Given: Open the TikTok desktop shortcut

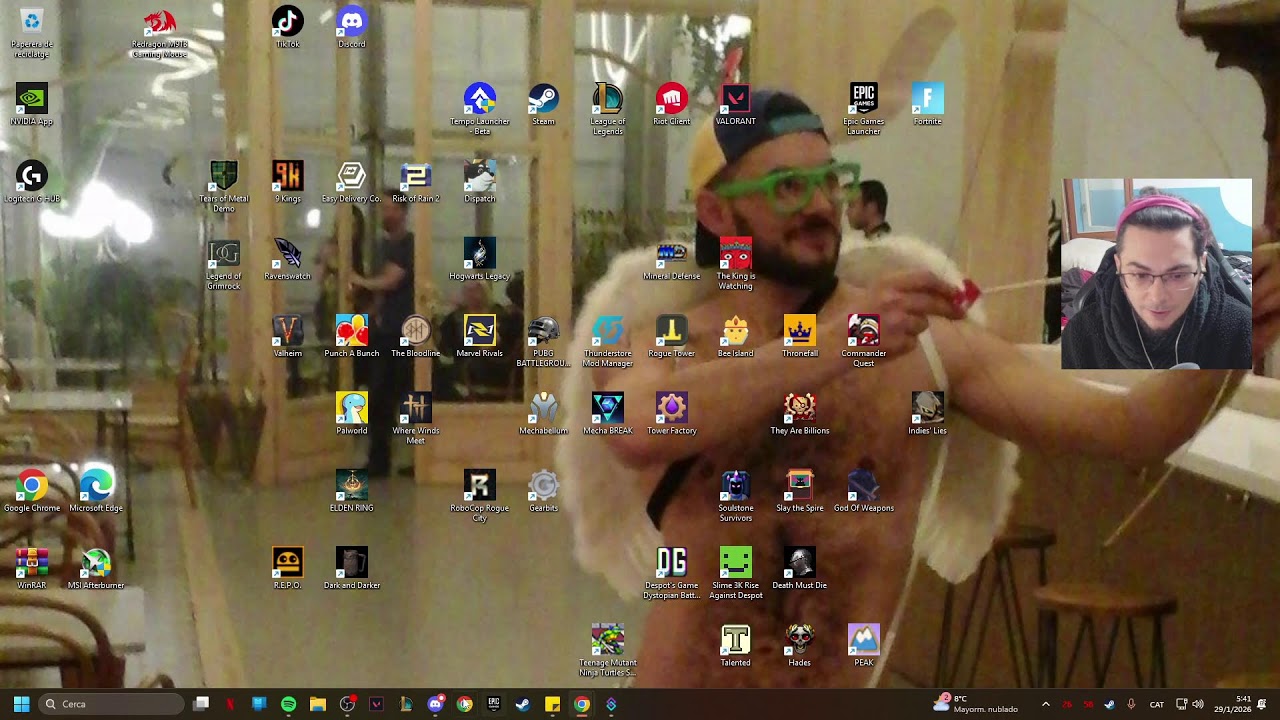Looking at the screenshot, I should pyautogui.click(x=288, y=28).
